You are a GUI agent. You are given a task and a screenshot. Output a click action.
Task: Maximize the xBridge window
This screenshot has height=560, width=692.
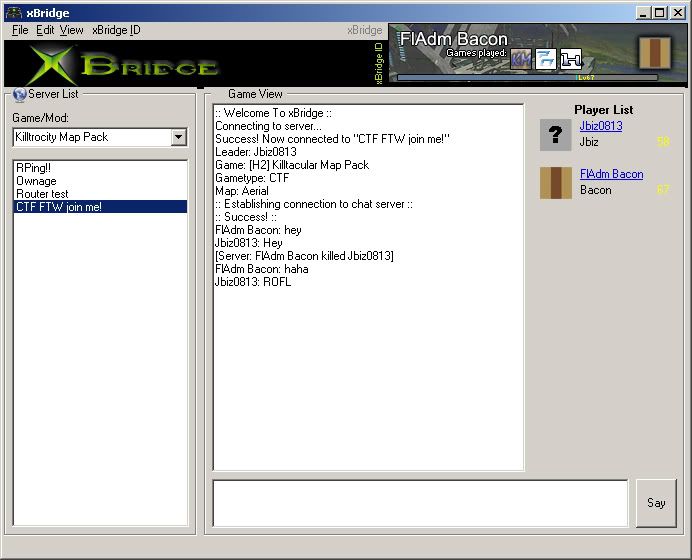pos(660,13)
